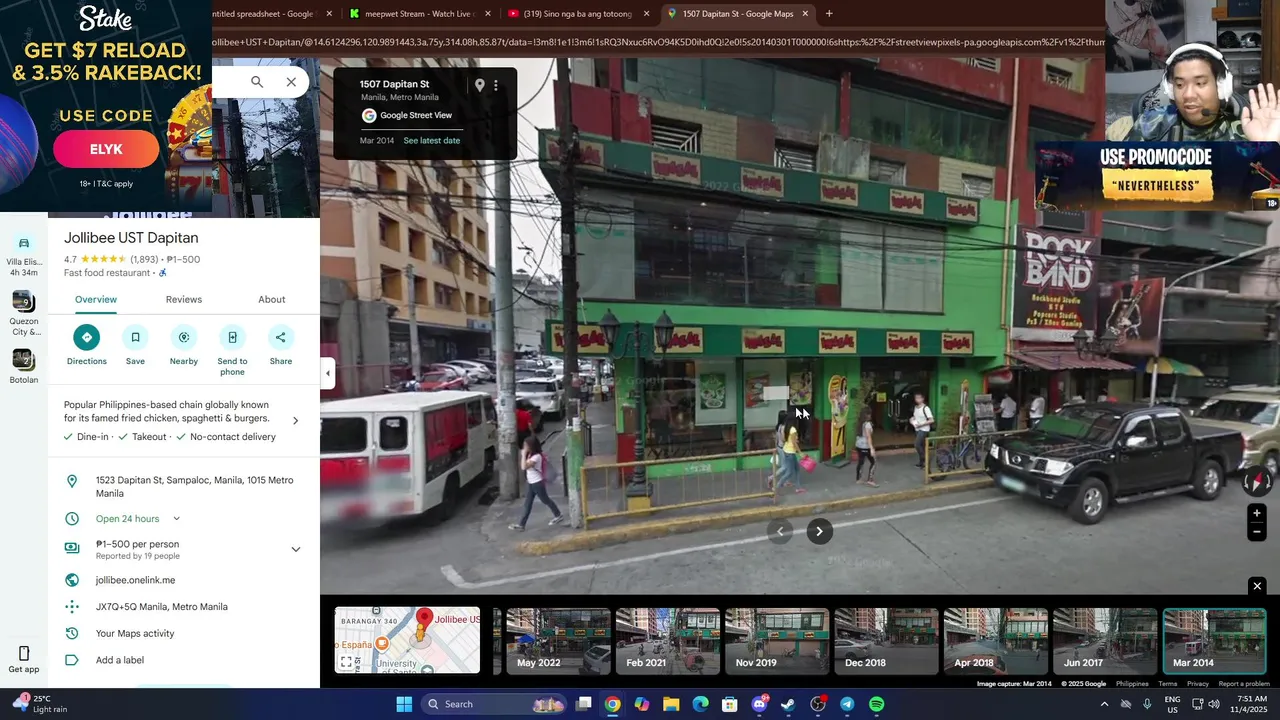This screenshot has height=720, width=1280.
Task: Save Jollibee UST Dapitan place
Action: pyautogui.click(x=135, y=337)
